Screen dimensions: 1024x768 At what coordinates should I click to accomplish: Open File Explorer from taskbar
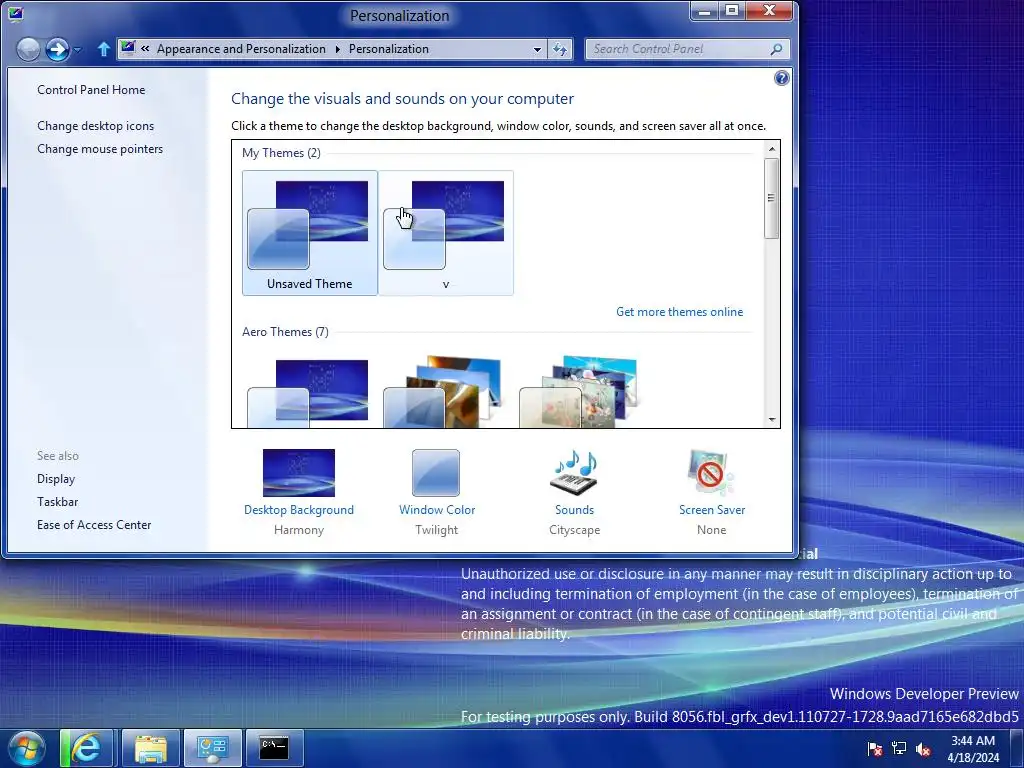(150, 748)
